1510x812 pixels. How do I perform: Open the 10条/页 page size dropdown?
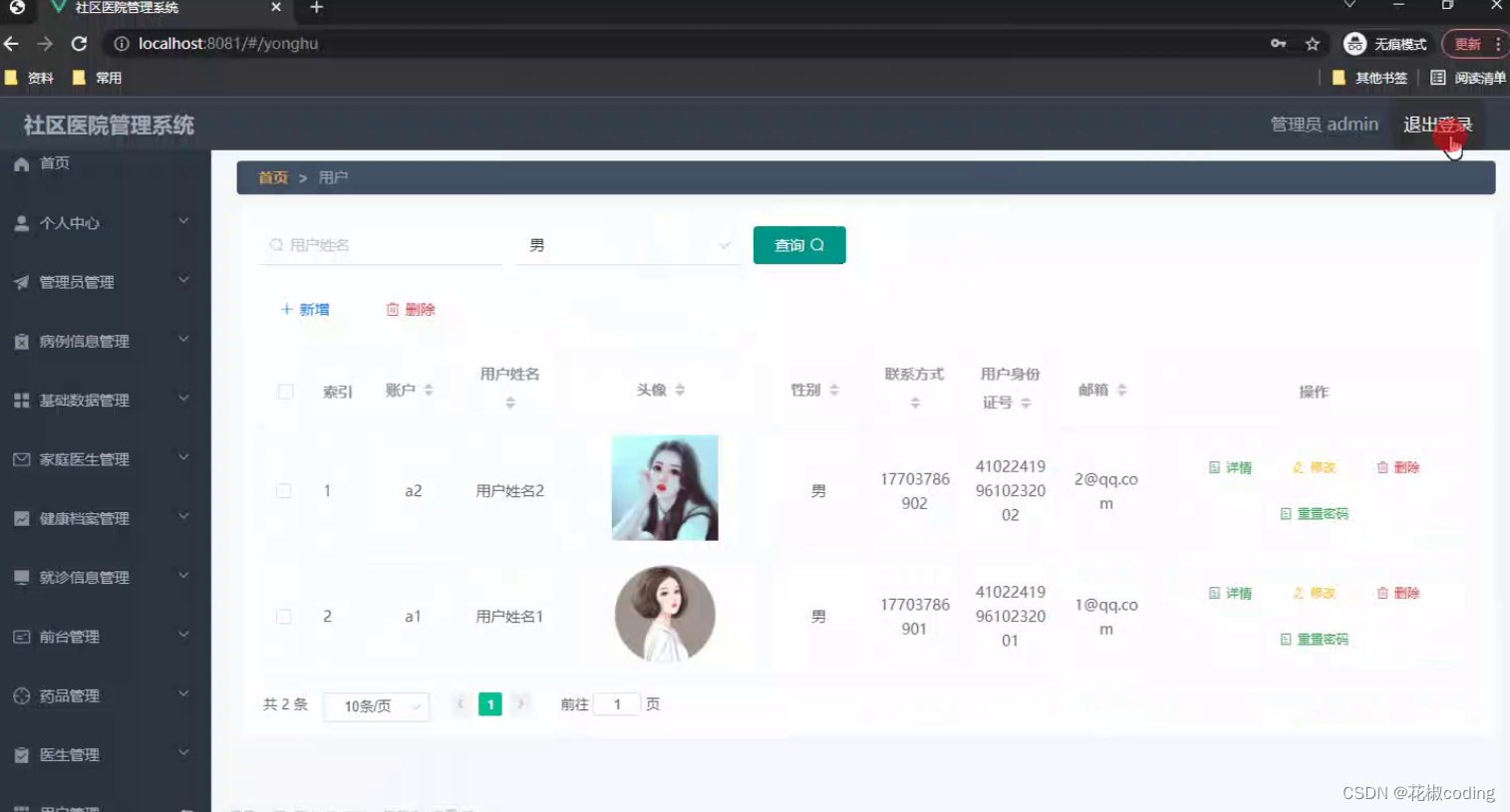[376, 705]
